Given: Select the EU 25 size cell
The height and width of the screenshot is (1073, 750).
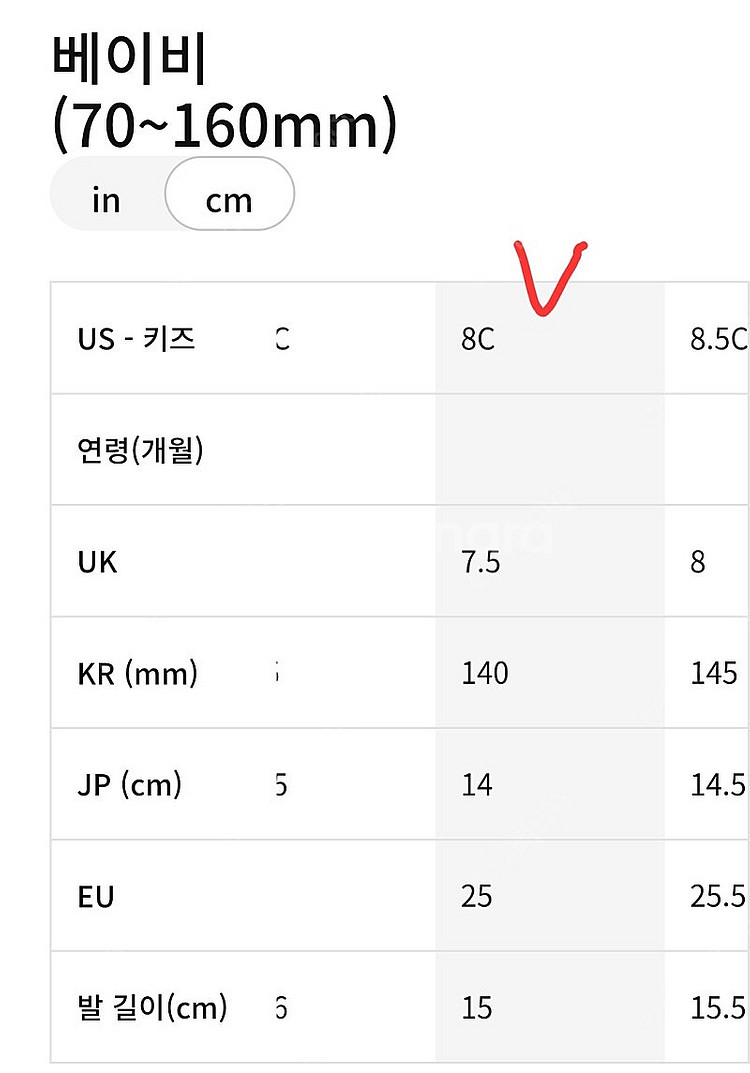Looking at the screenshot, I should point(549,896).
